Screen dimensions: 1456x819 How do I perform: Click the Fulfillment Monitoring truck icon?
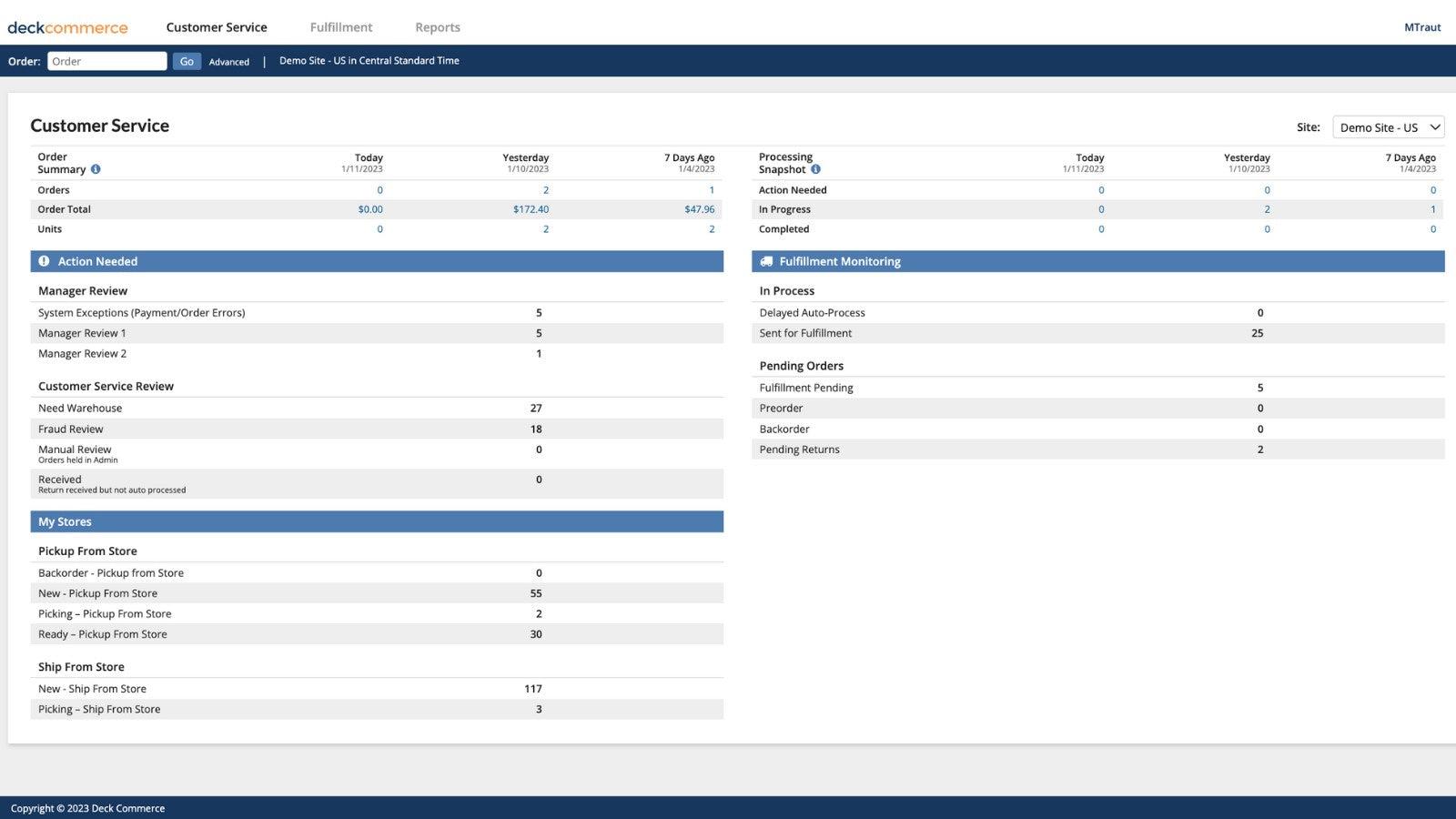766,261
